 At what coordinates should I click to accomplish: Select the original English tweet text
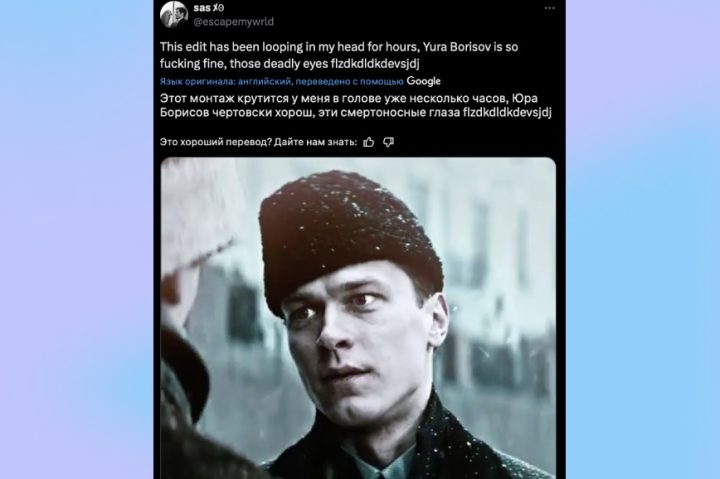click(x=339, y=55)
